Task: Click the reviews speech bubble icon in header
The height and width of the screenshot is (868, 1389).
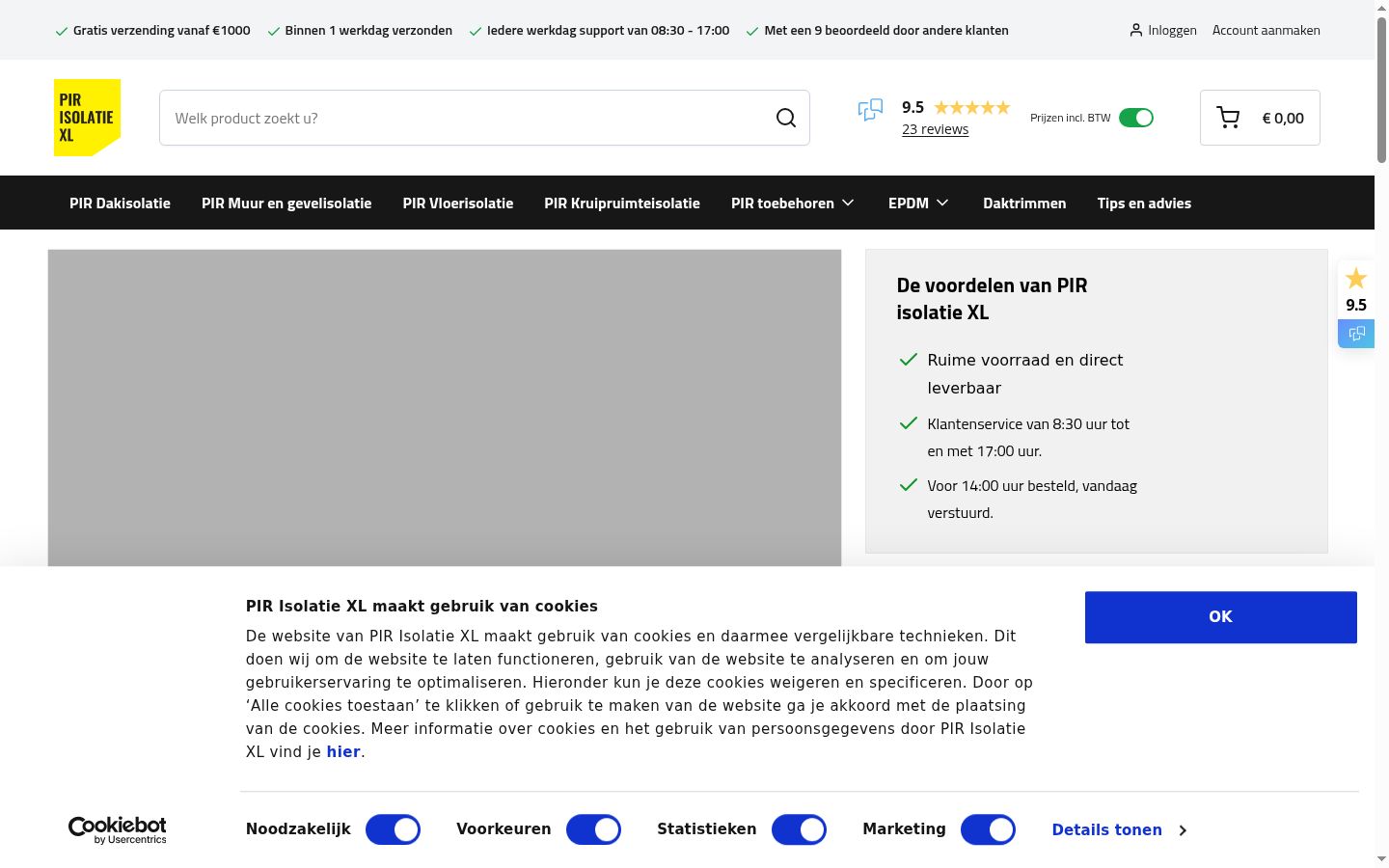Action: pos(870,110)
